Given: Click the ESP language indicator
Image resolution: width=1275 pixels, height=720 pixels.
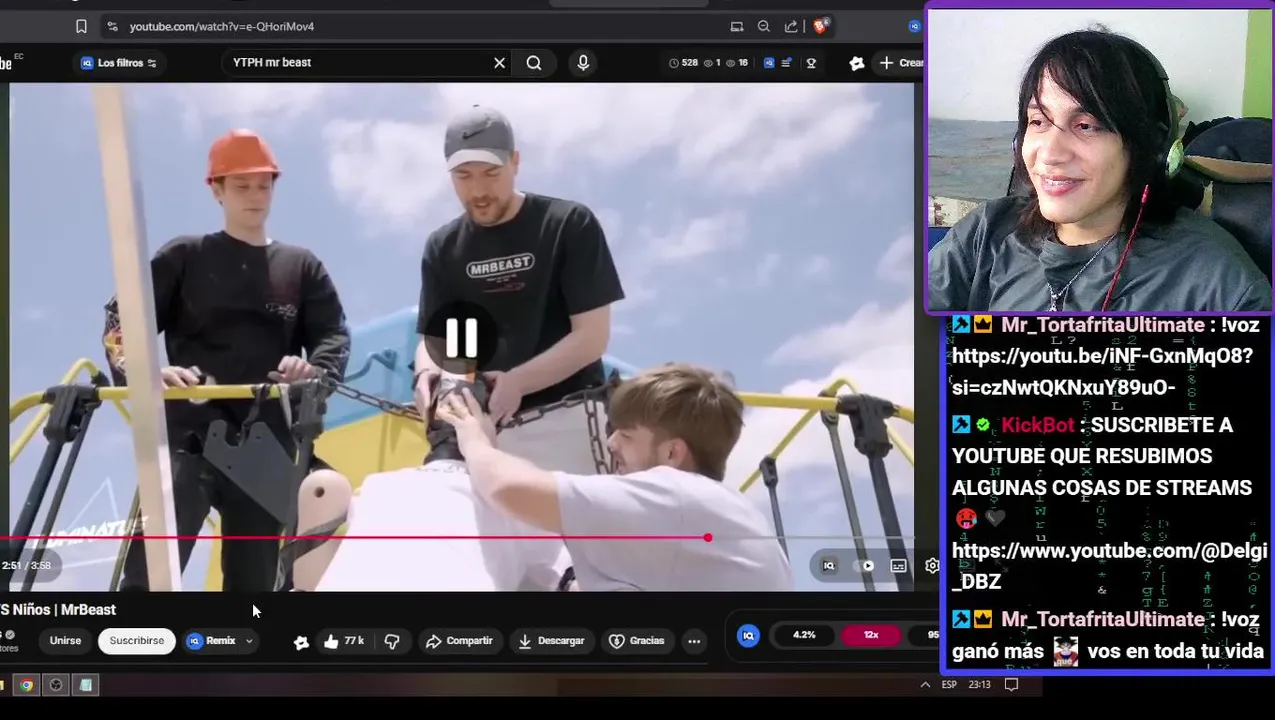Looking at the screenshot, I should [x=949, y=685].
